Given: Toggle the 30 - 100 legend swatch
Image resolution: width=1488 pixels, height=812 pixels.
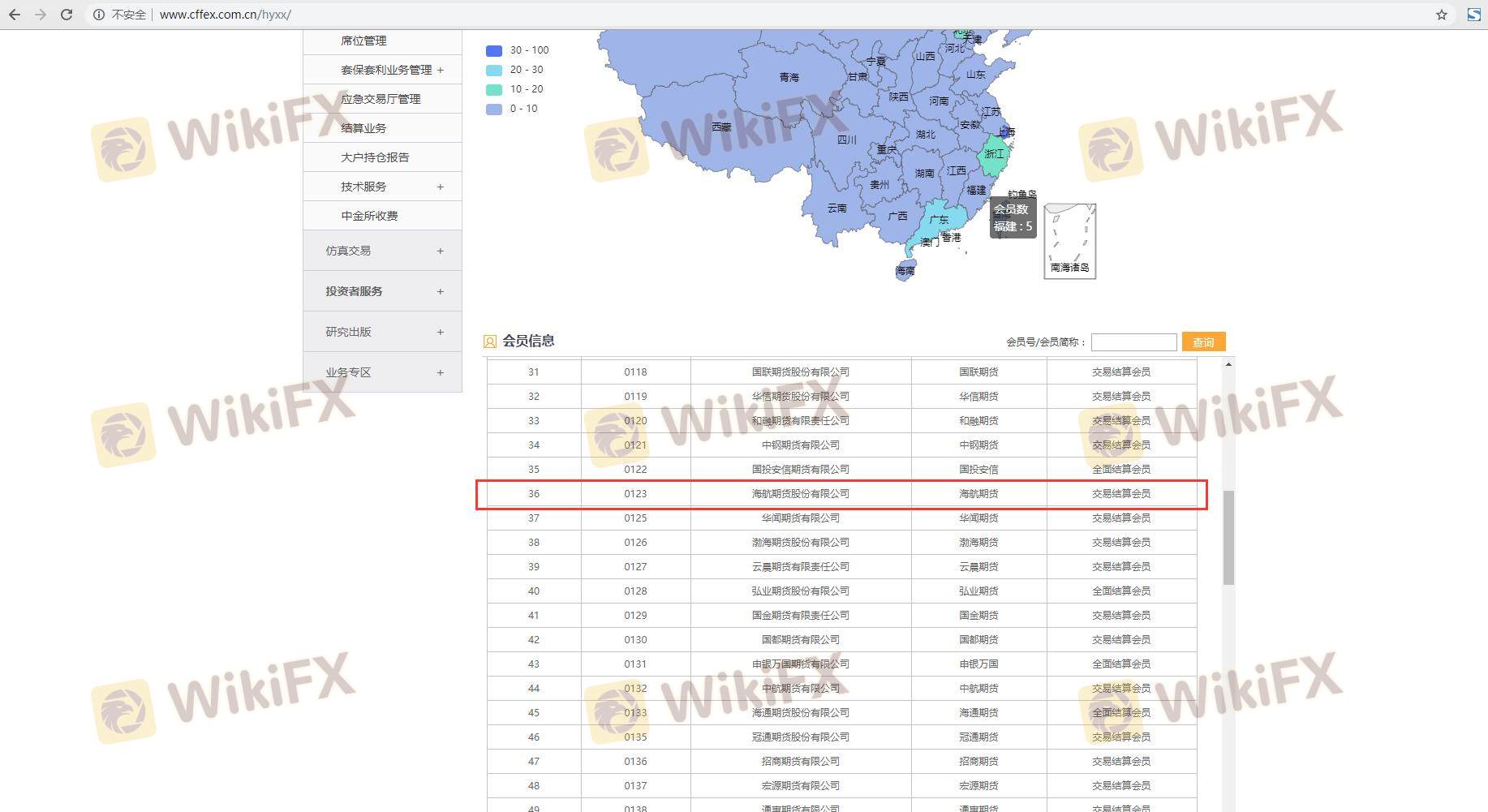Looking at the screenshot, I should pos(494,50).
